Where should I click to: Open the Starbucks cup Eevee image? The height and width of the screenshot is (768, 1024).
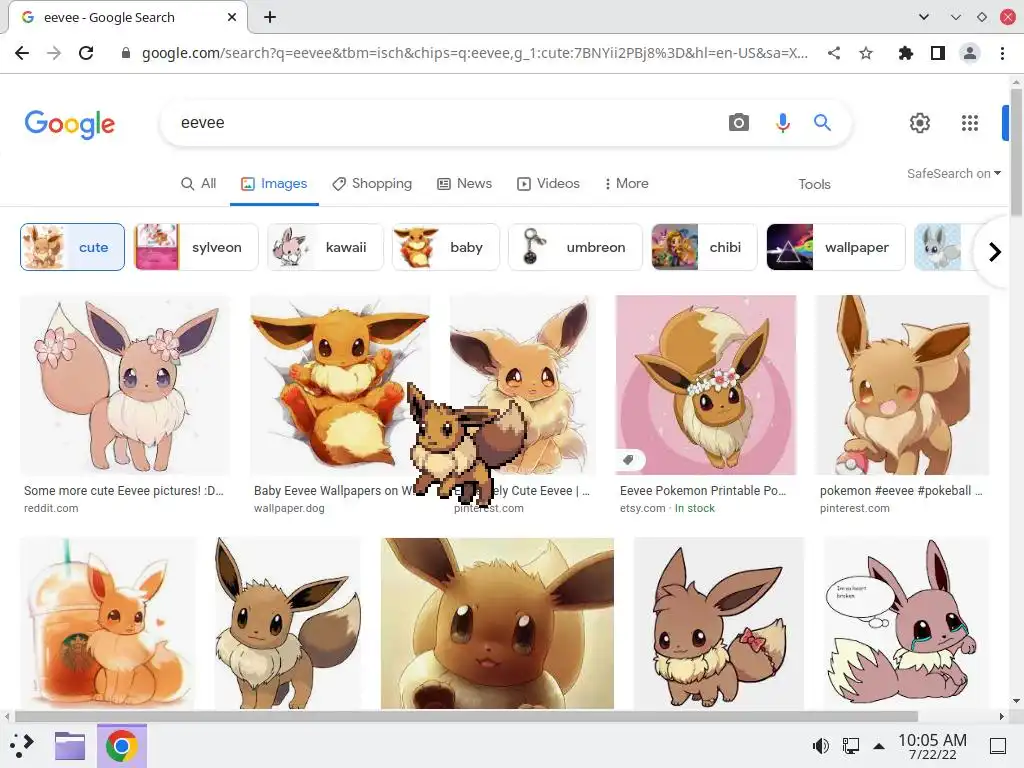pos(108,623)
